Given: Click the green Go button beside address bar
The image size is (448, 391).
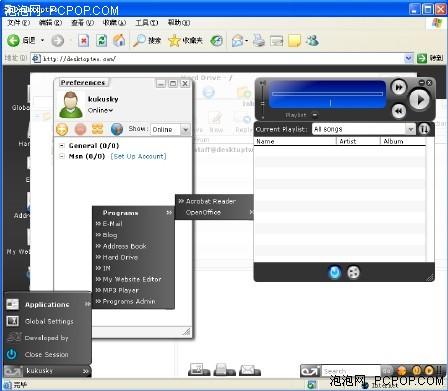Looking at the screenshot, I should pyautogui.click(x=422, y=58).
